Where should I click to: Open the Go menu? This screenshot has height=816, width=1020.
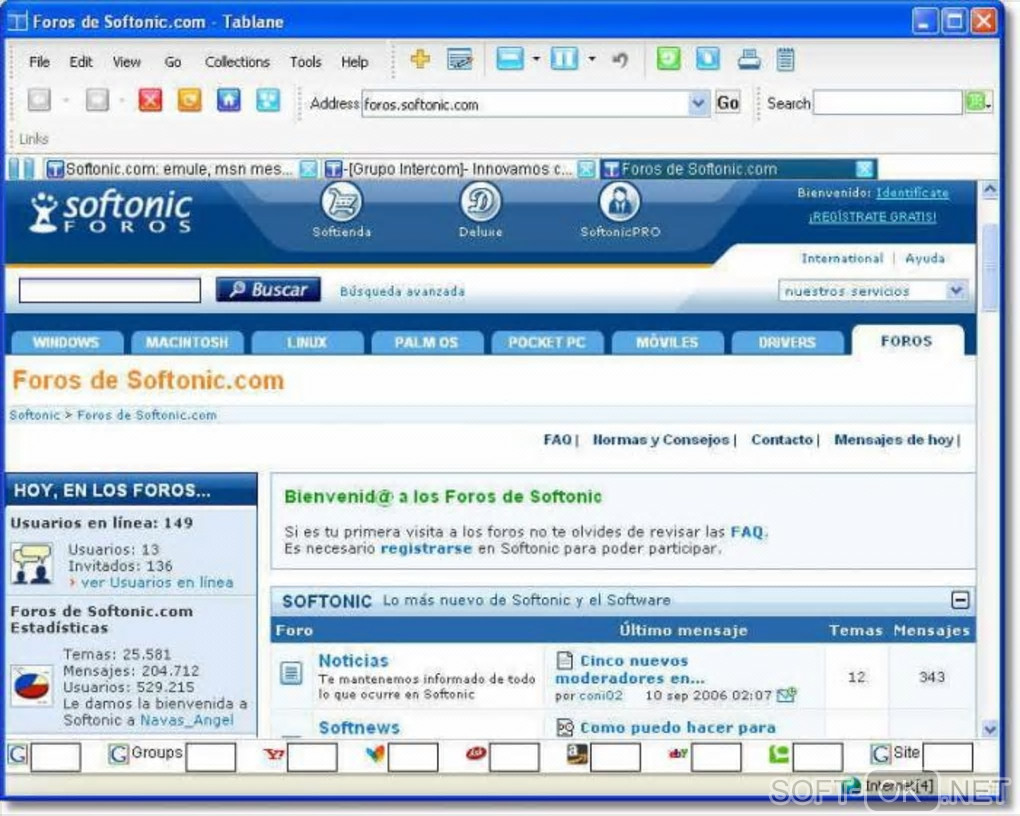(x=172, y=62)
